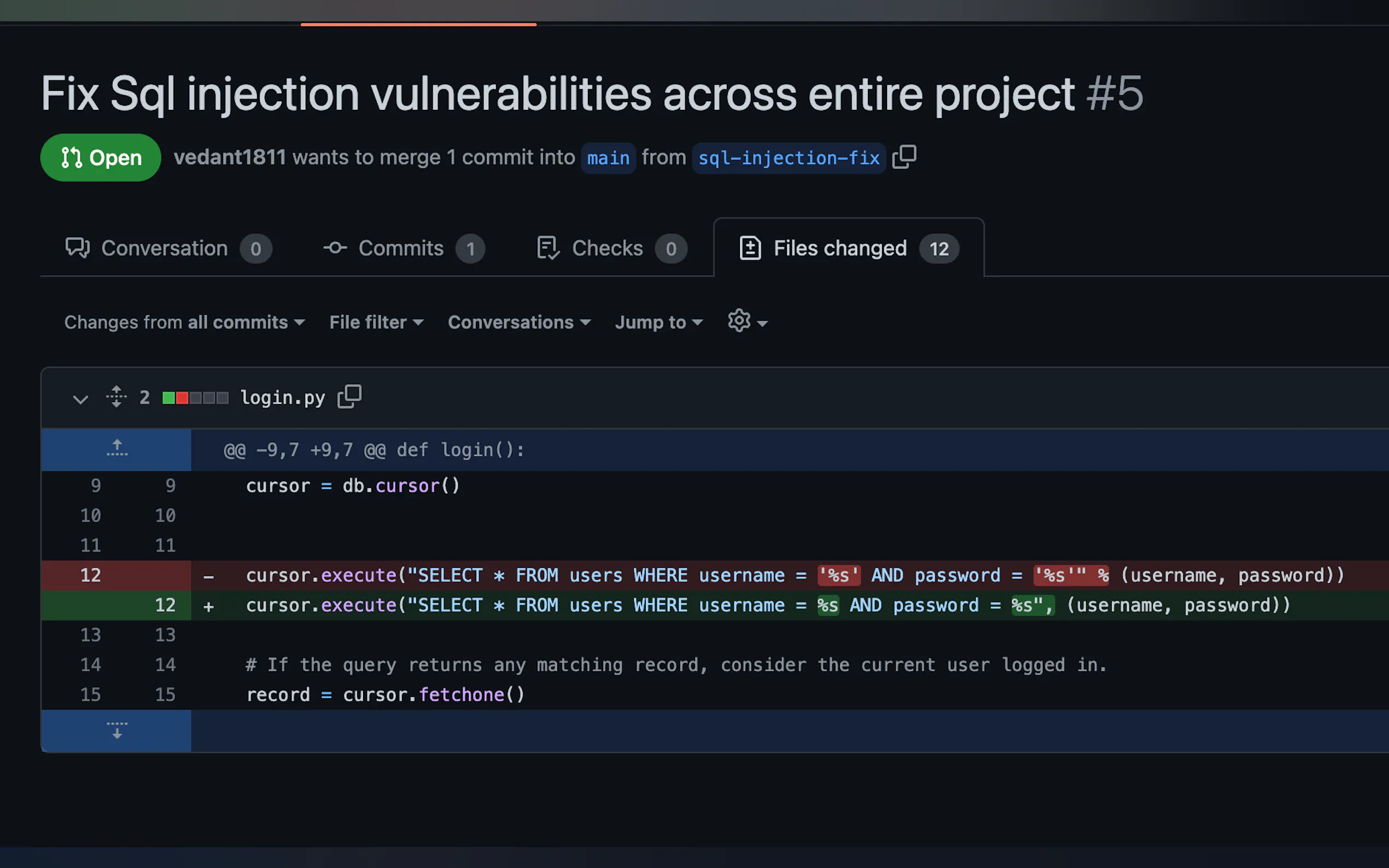Click the Open pull request status badge

coord(101,157)
